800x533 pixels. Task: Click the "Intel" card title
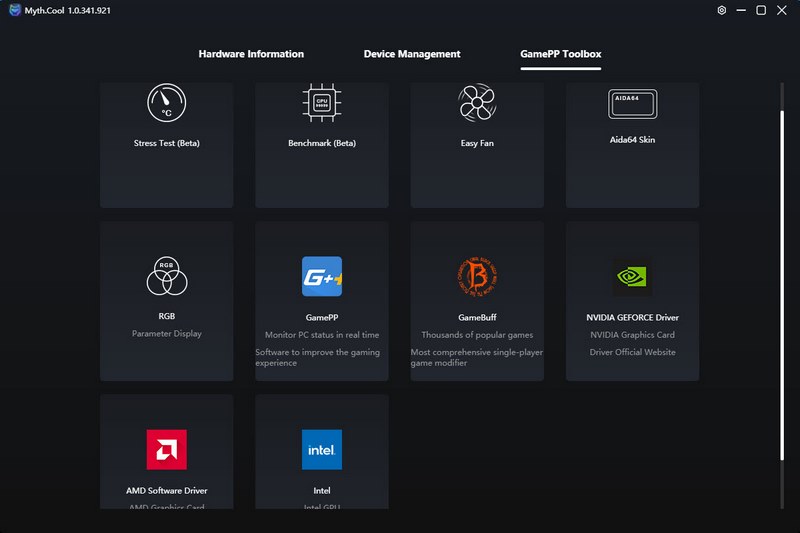[321, 491]
